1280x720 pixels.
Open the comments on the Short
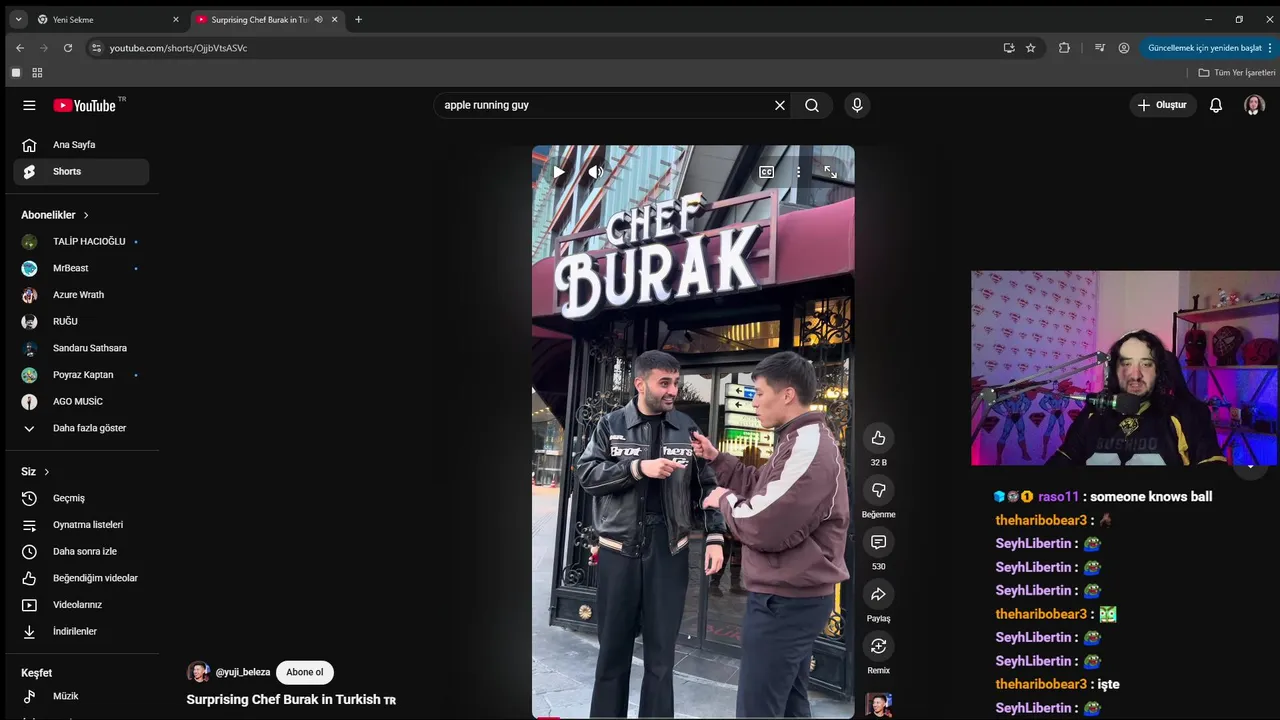point(878,542)
